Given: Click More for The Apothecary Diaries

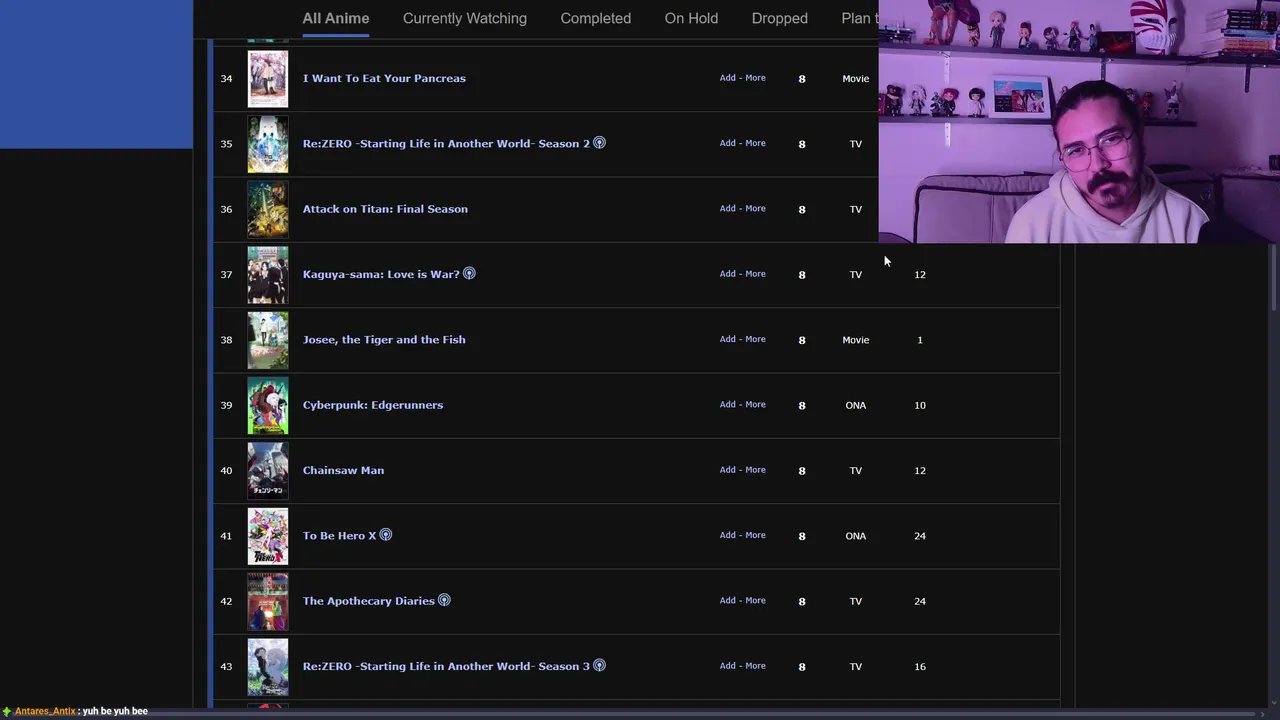Looking at the screenshot, I should point(755,601).
